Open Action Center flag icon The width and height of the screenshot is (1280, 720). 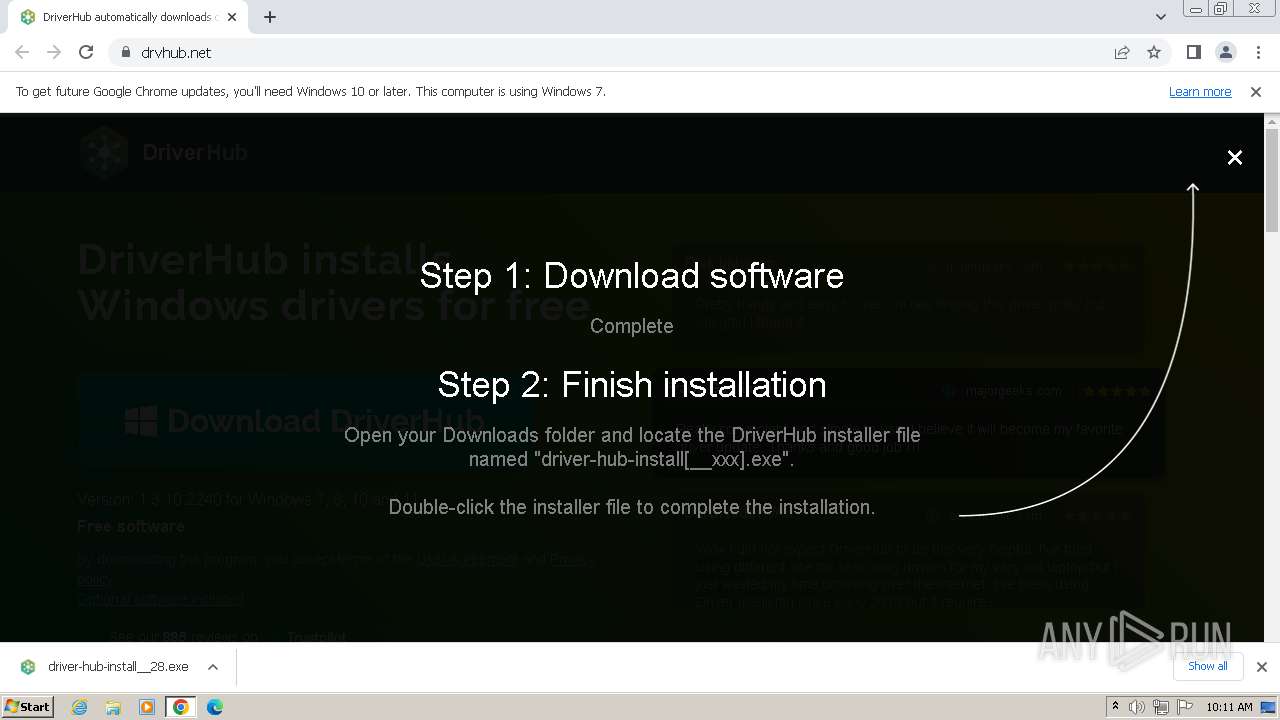(1184, 707)
